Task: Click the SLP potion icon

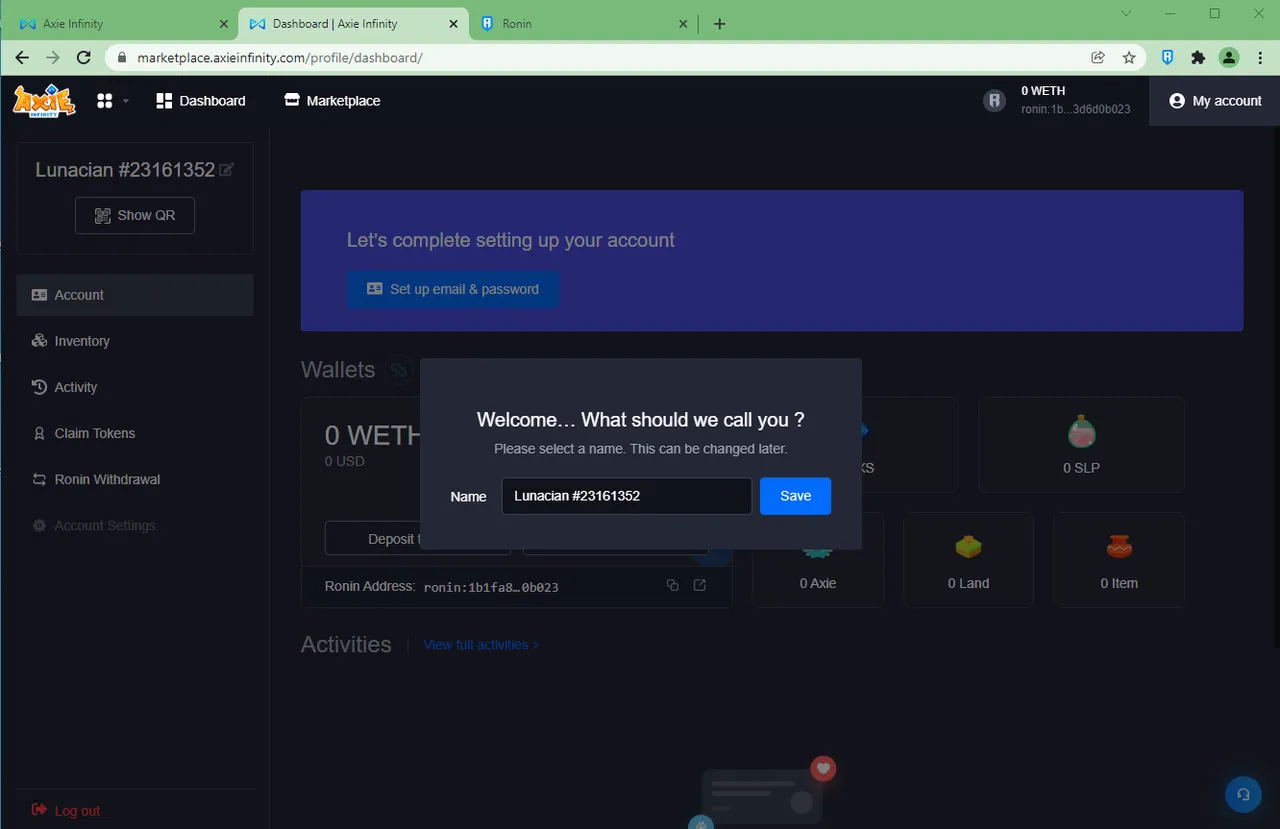Action: point(1081,432)
